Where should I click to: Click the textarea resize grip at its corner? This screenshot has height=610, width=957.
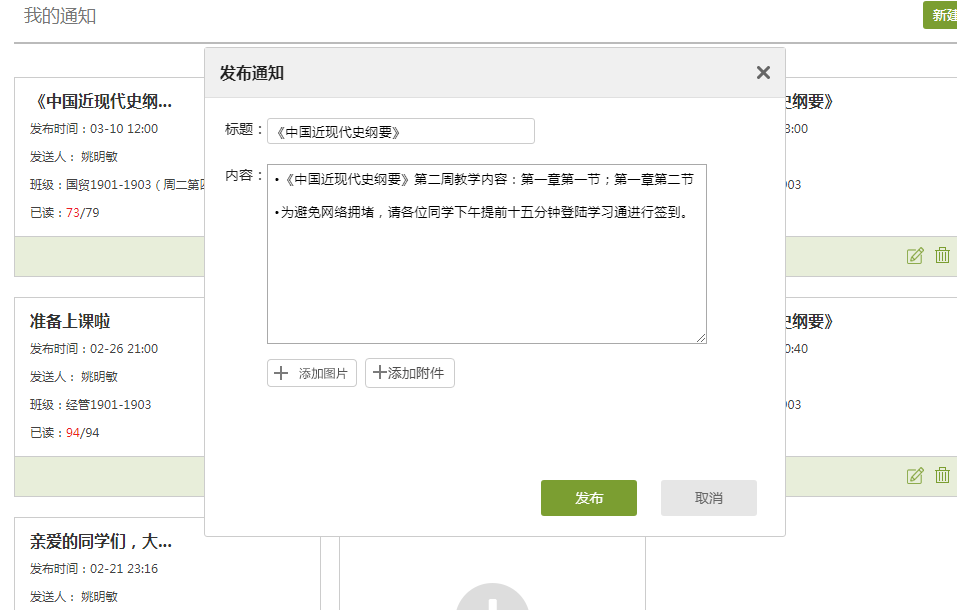(x=701, y=338)
